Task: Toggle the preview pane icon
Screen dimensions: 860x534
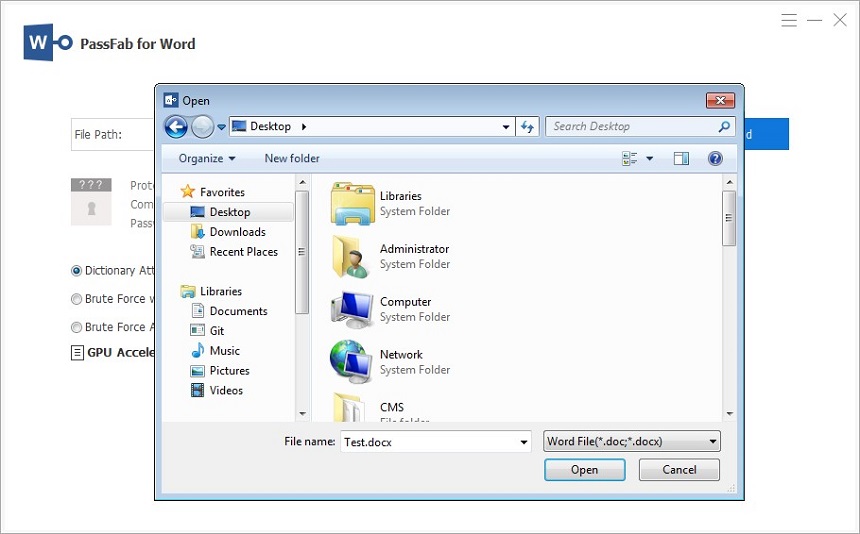Action: (681, 158)
